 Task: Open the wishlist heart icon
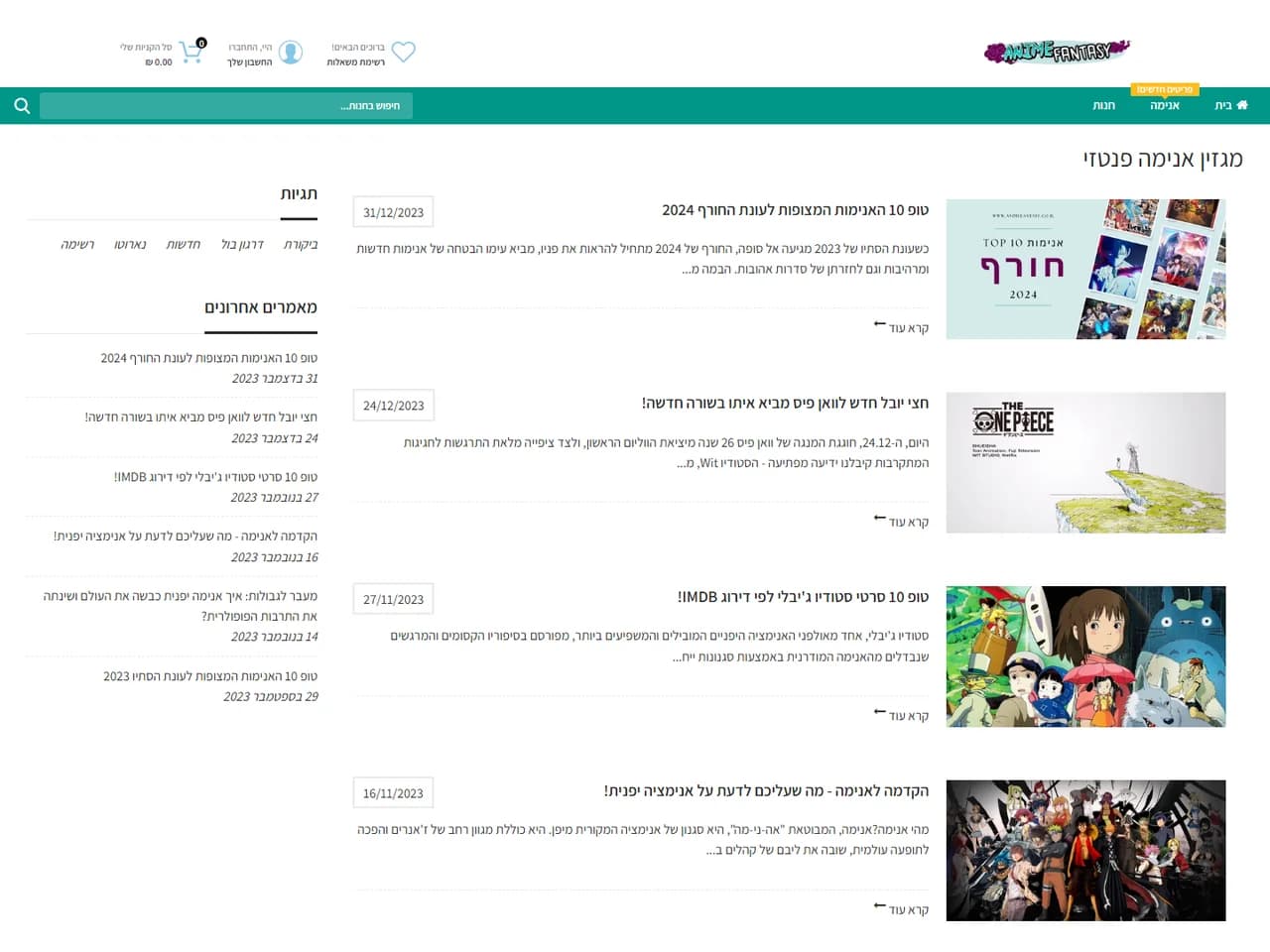click(x=404, y=52)
